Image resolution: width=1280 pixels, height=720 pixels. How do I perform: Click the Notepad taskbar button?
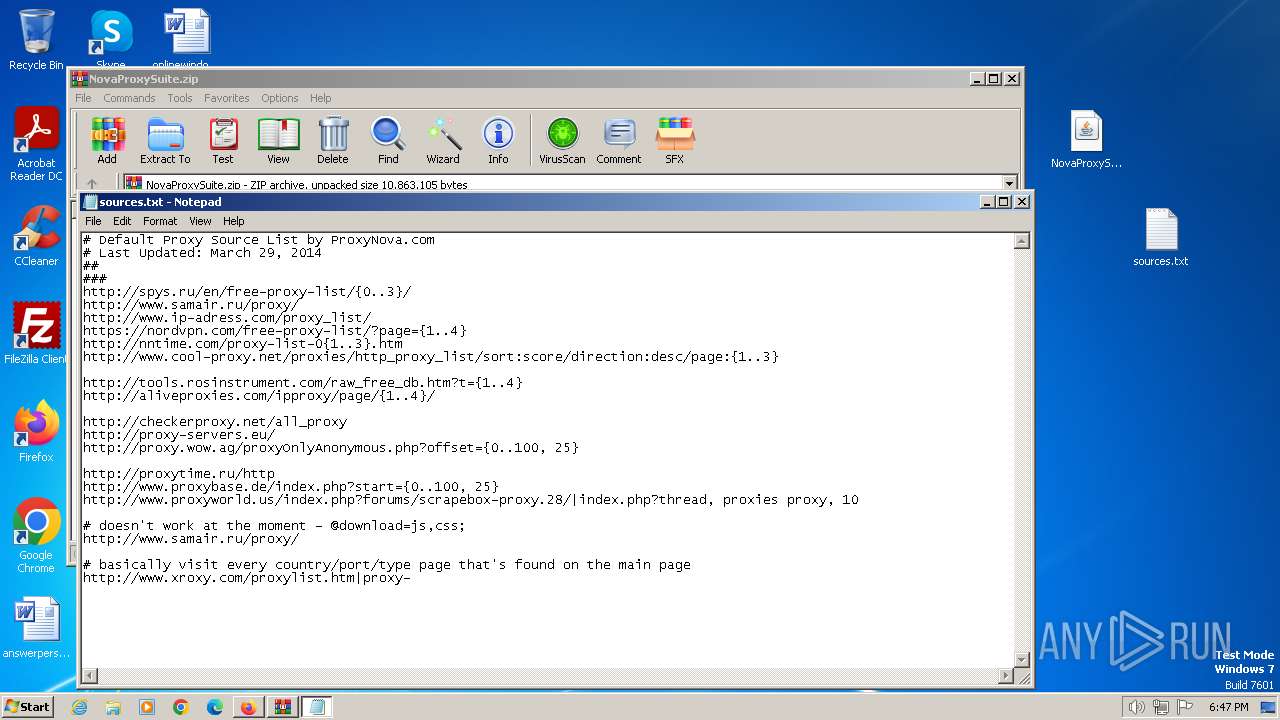click(x=316, y=707)
